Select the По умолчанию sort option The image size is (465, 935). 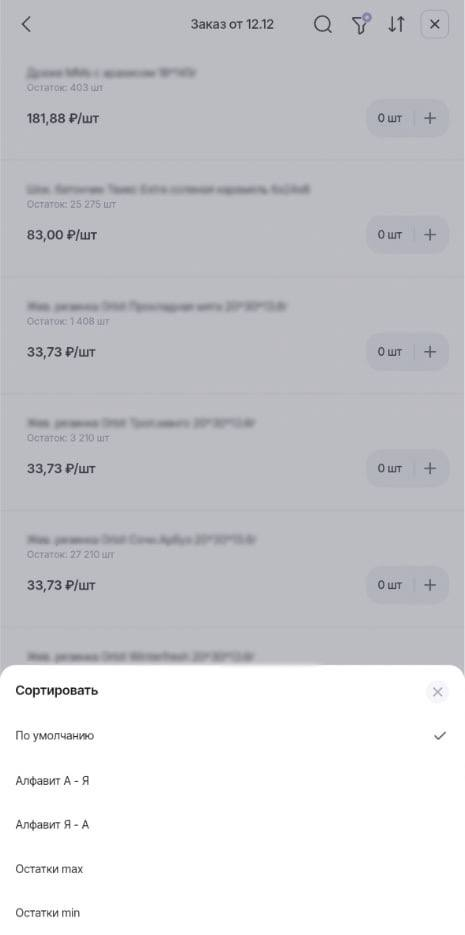pyautogui.click(x=232, y=736)
